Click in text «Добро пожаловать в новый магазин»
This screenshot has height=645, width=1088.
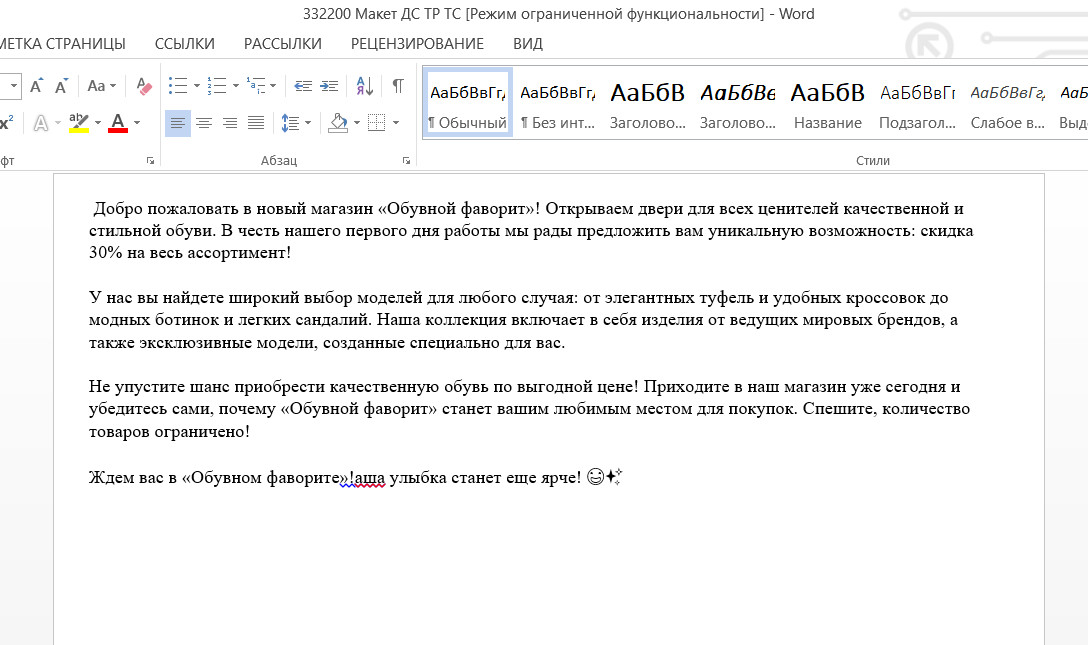(232, 209)
